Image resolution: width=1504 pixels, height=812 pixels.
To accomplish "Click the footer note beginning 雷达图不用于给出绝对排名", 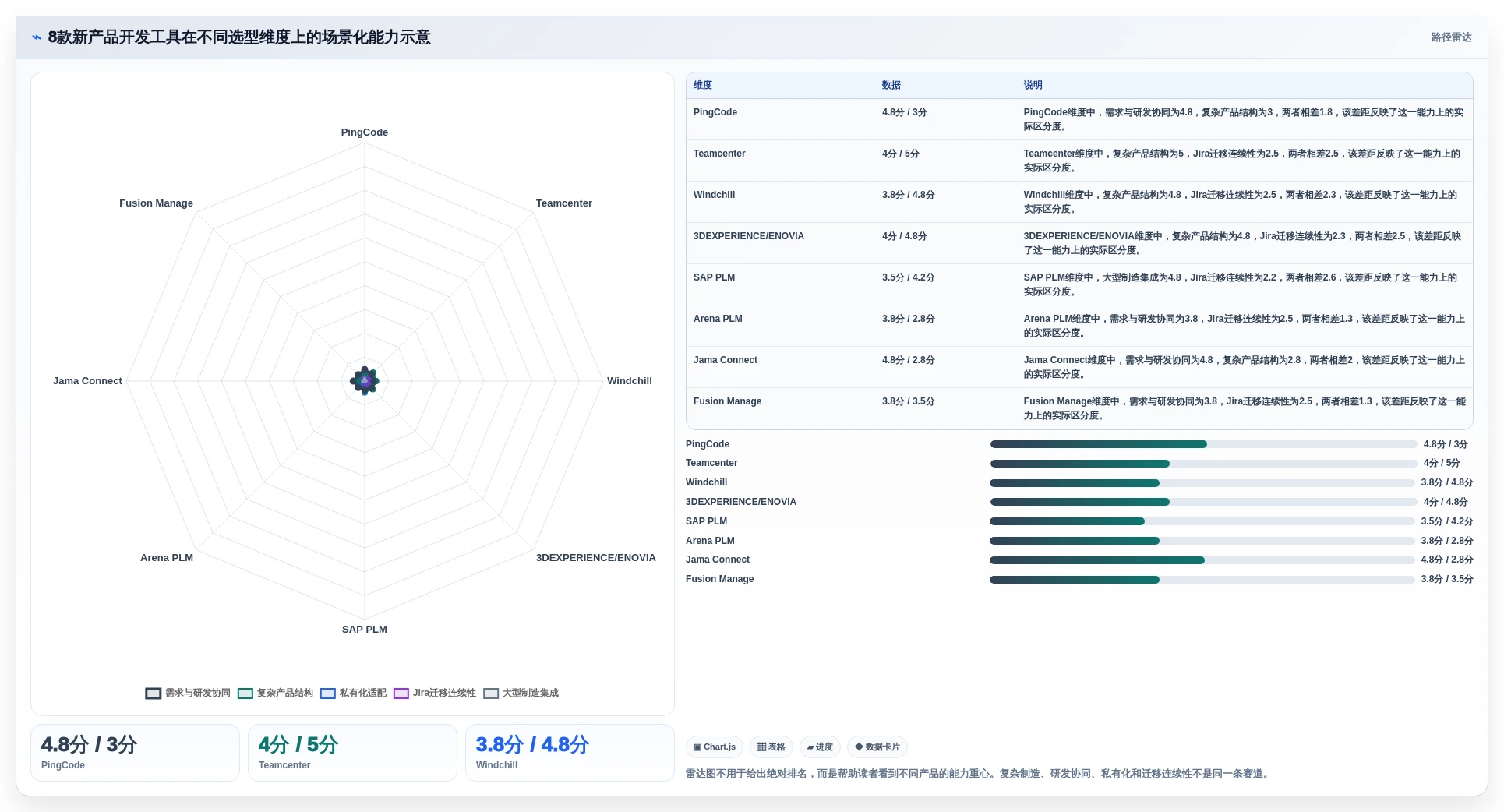I will pyautogui.click(x=979, y=774).
